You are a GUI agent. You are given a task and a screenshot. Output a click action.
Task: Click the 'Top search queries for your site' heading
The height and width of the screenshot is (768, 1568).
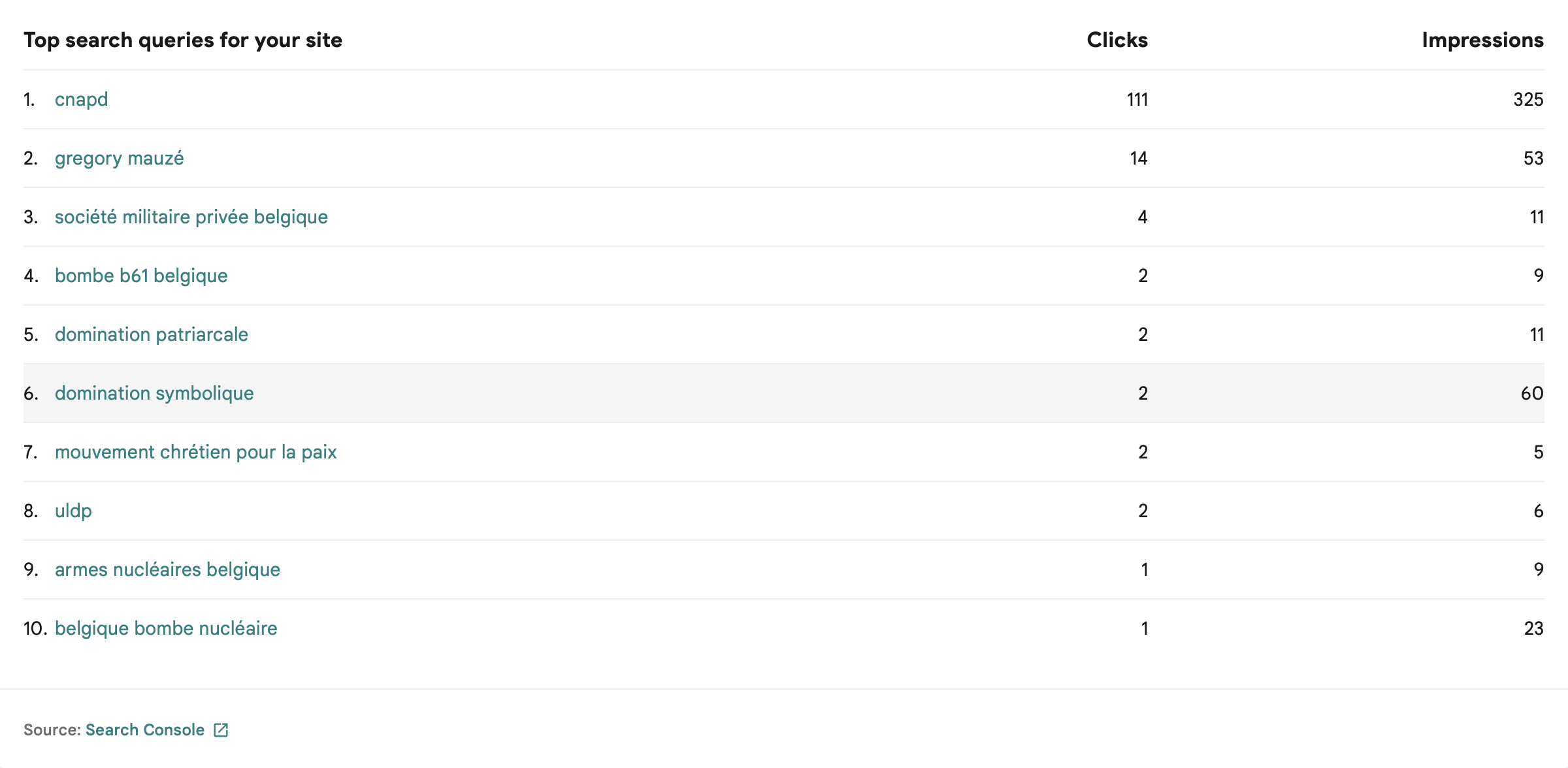click(x=183, y=40)
